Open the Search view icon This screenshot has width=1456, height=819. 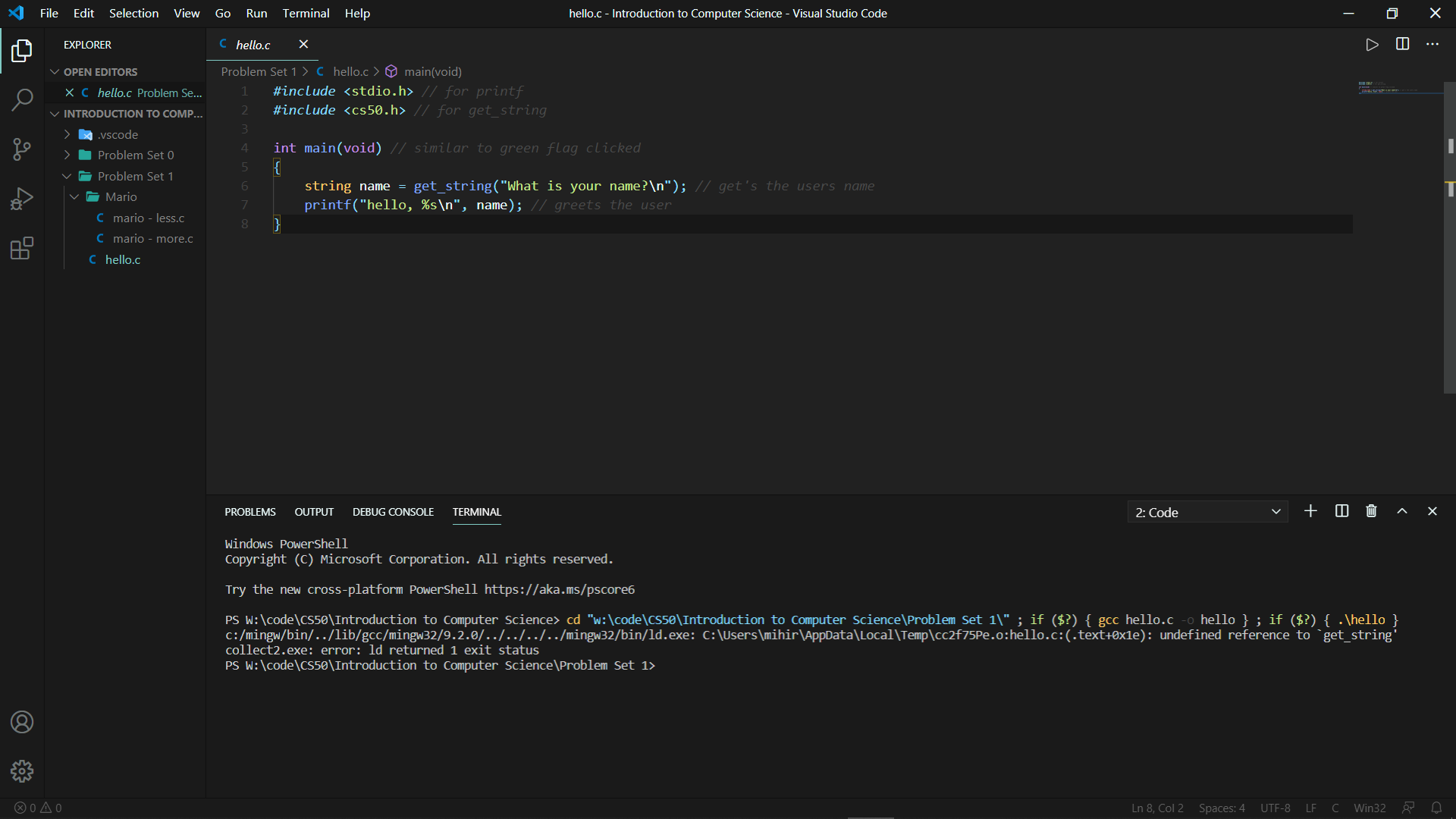coord(22,99)
